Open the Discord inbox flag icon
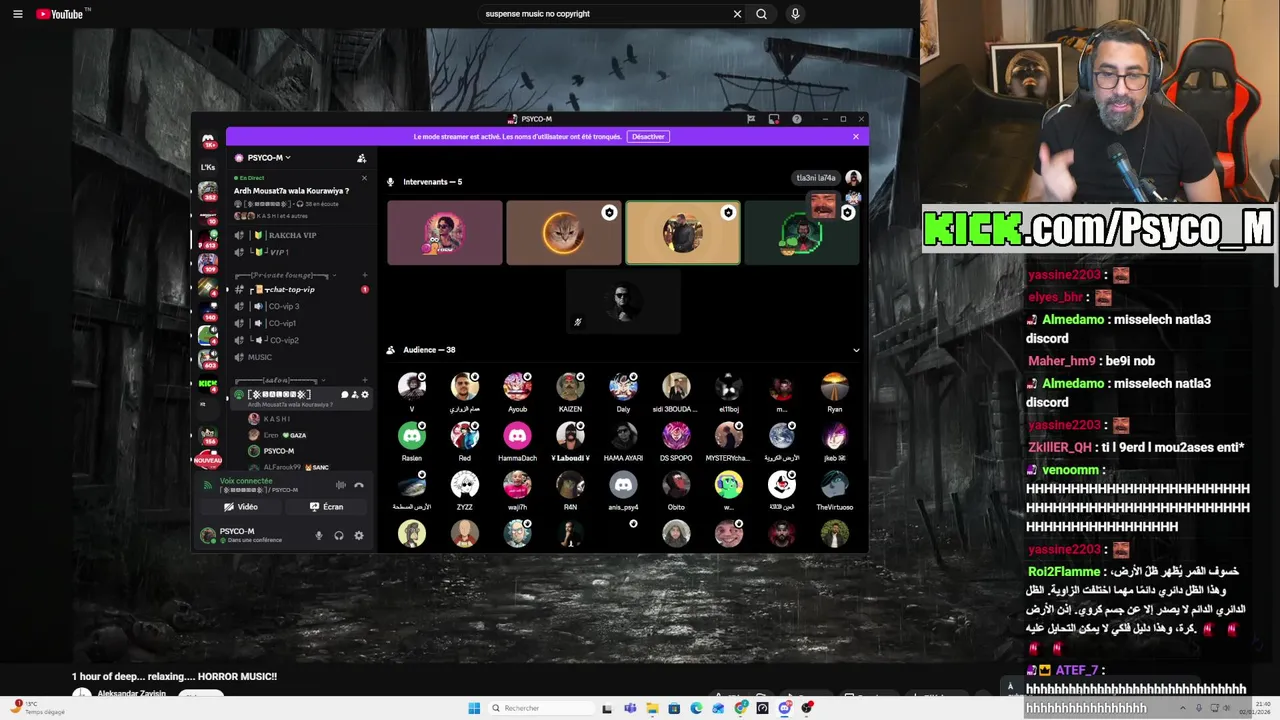 [751, 119]
